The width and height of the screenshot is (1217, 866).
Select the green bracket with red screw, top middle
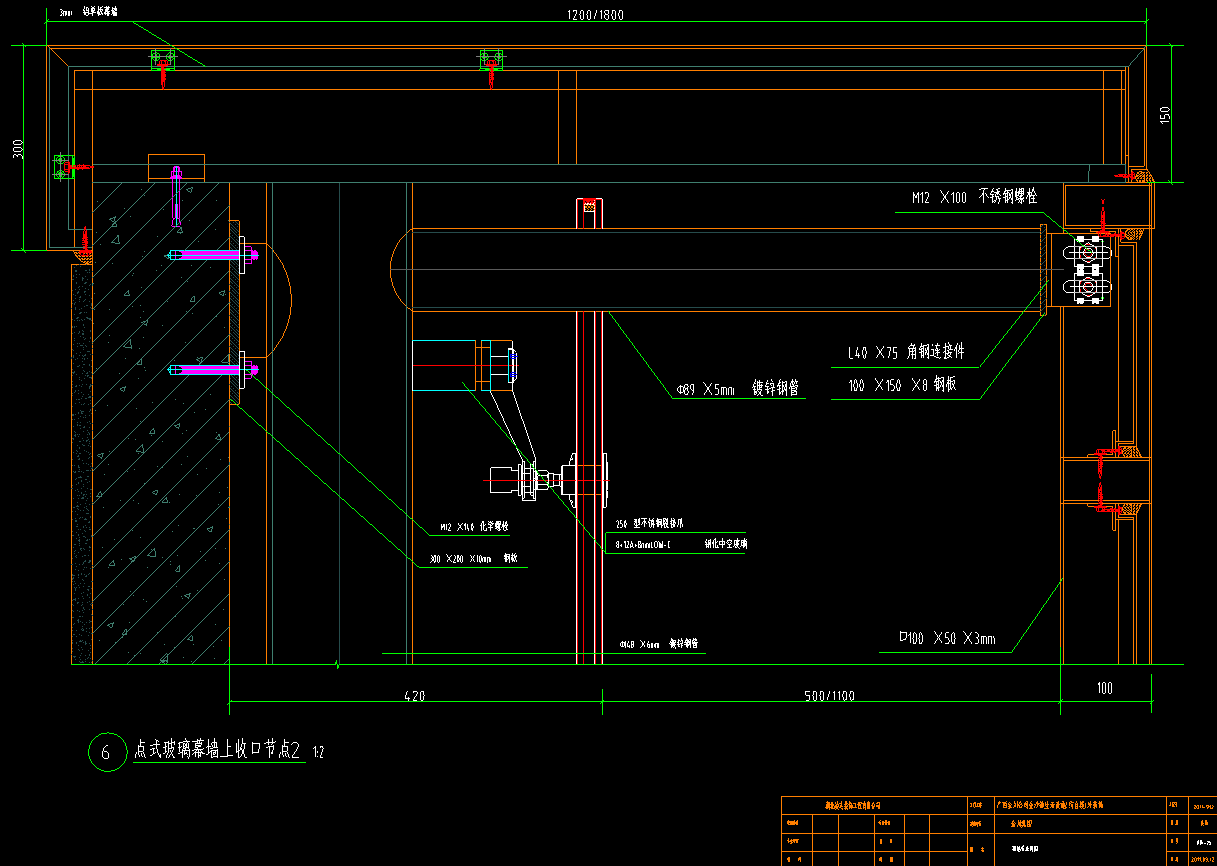coord(490,62)
